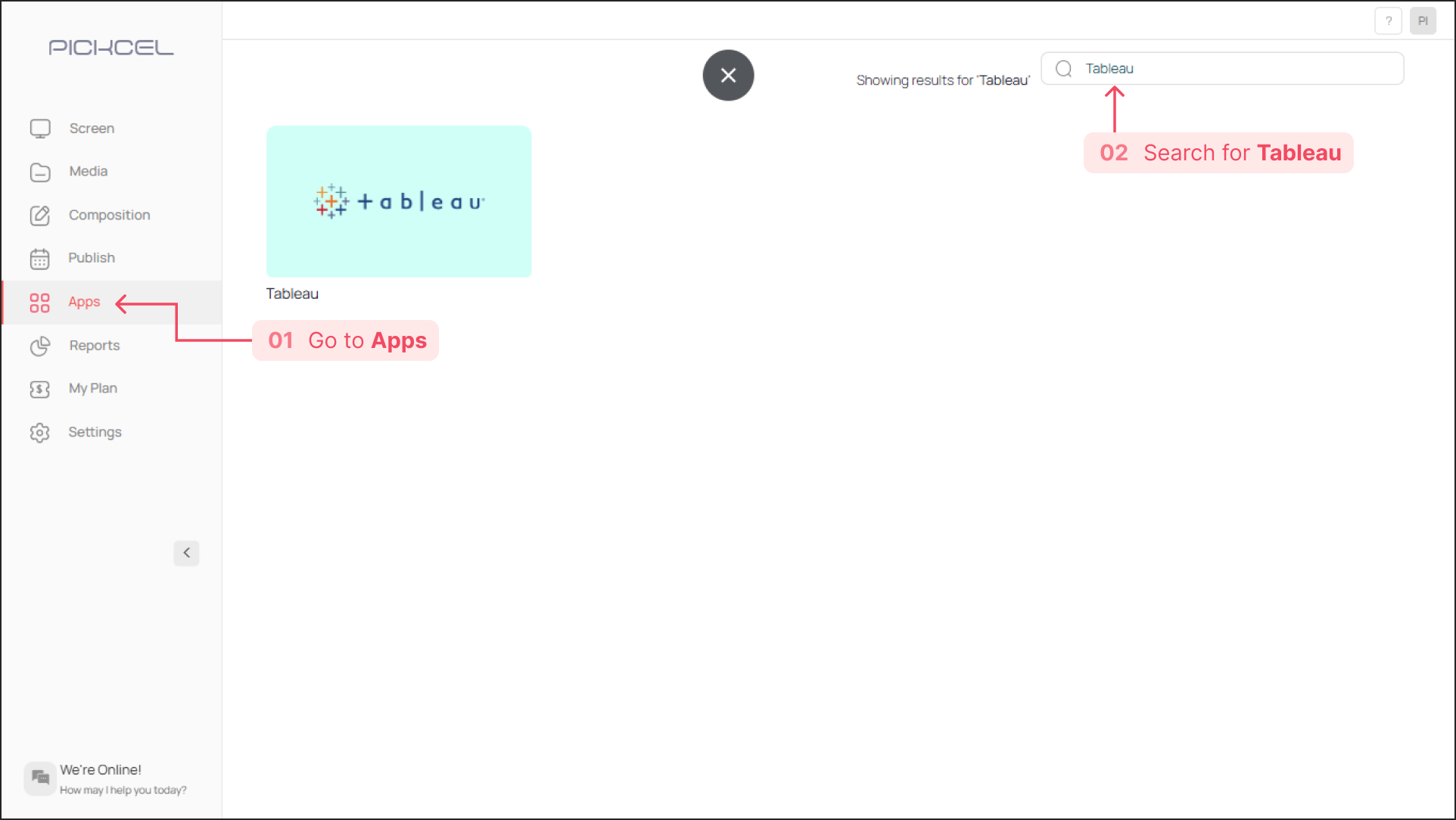Open the live chat bubble icon
The height and width of the screenshot is (820, 1456).
(40, 778)
